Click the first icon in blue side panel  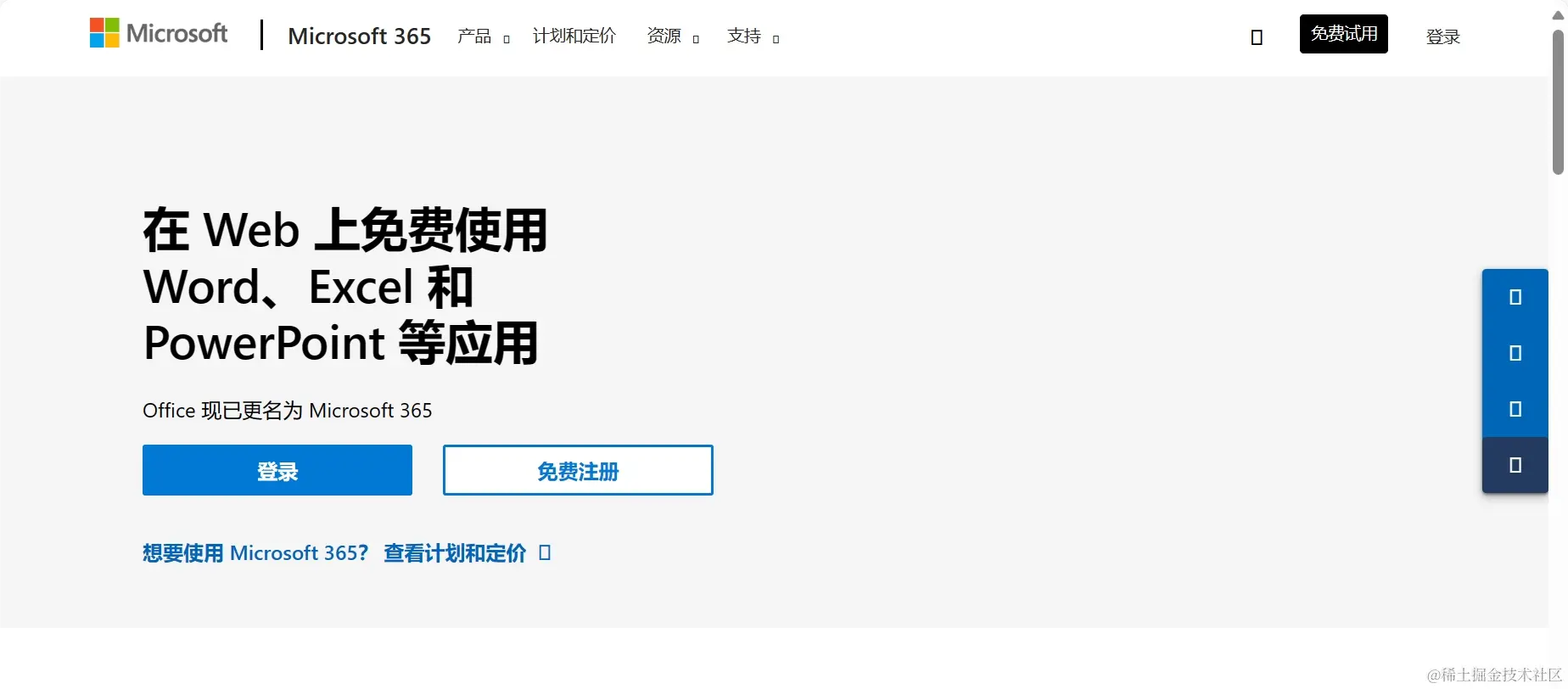(1515, 297)
